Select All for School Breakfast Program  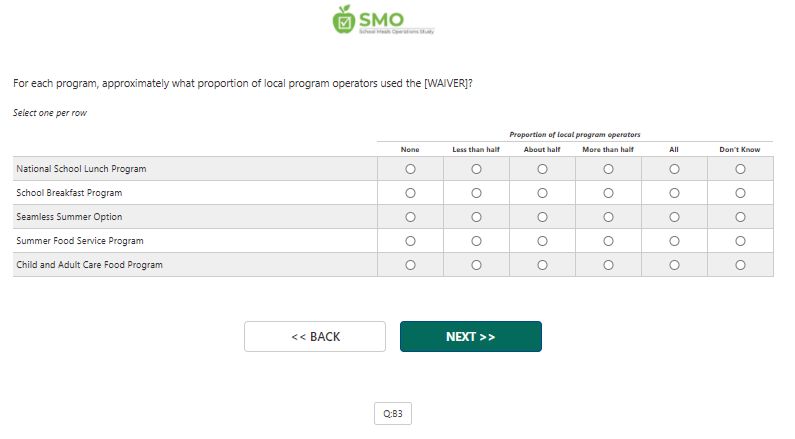tap(674, 193)
